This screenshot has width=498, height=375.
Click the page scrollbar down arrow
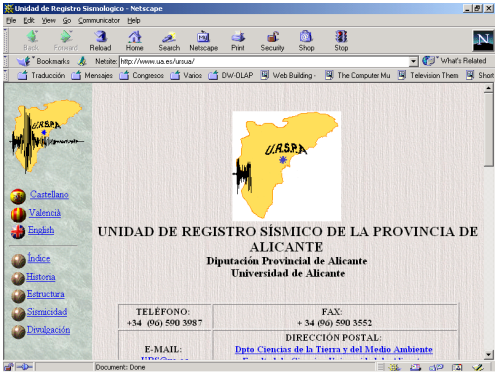488,355
